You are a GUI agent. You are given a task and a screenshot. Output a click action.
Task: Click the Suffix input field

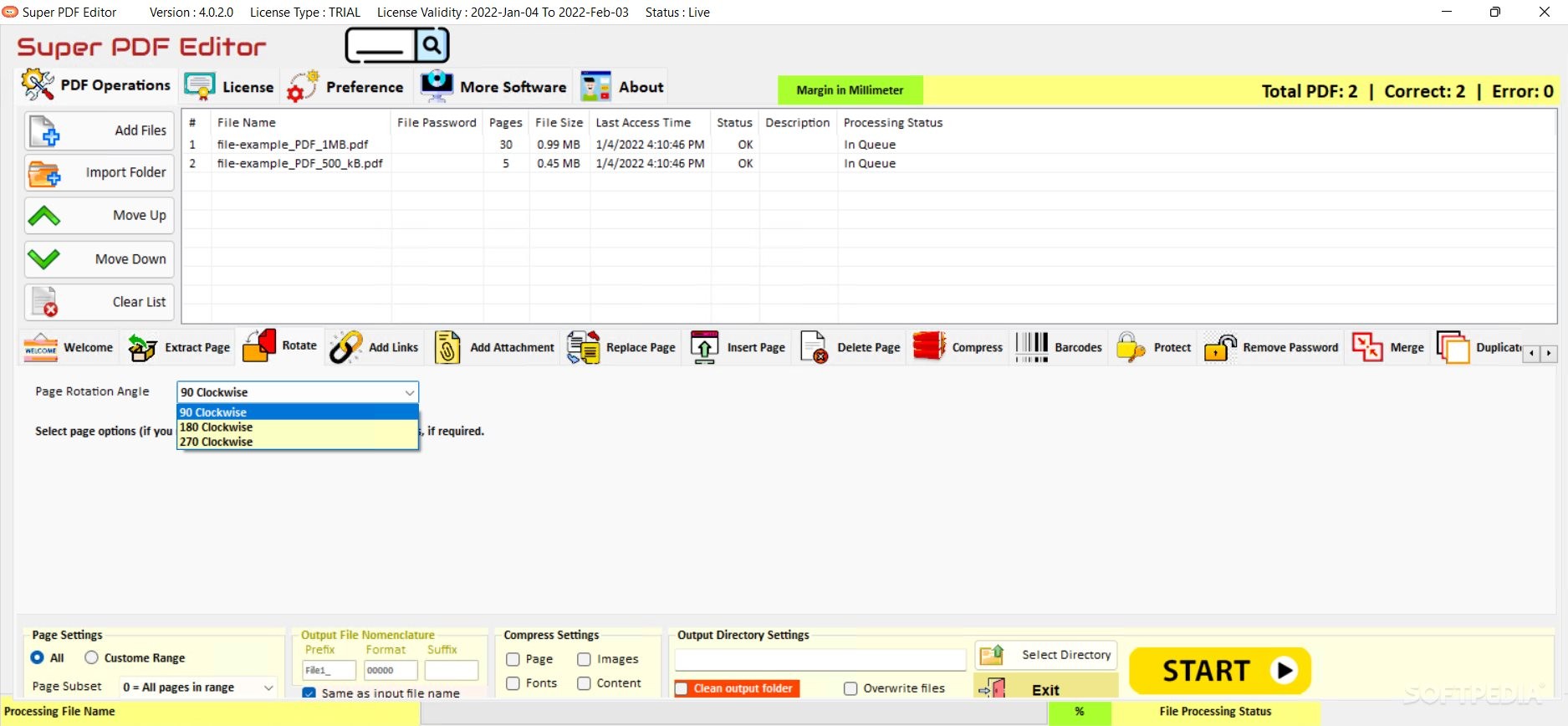[452, 670]
